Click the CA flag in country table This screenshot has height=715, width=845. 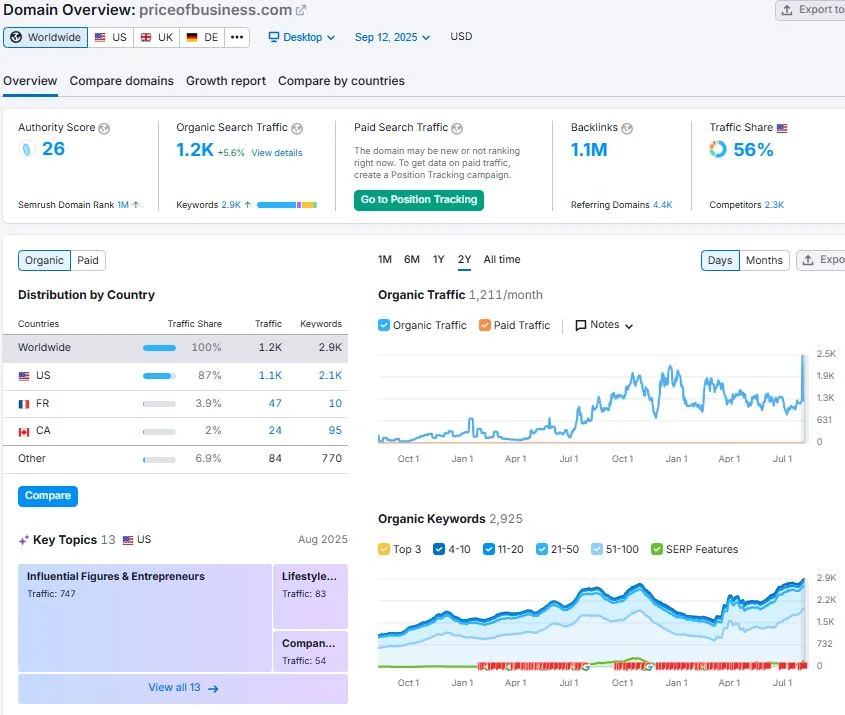click(x=24, y=432)
